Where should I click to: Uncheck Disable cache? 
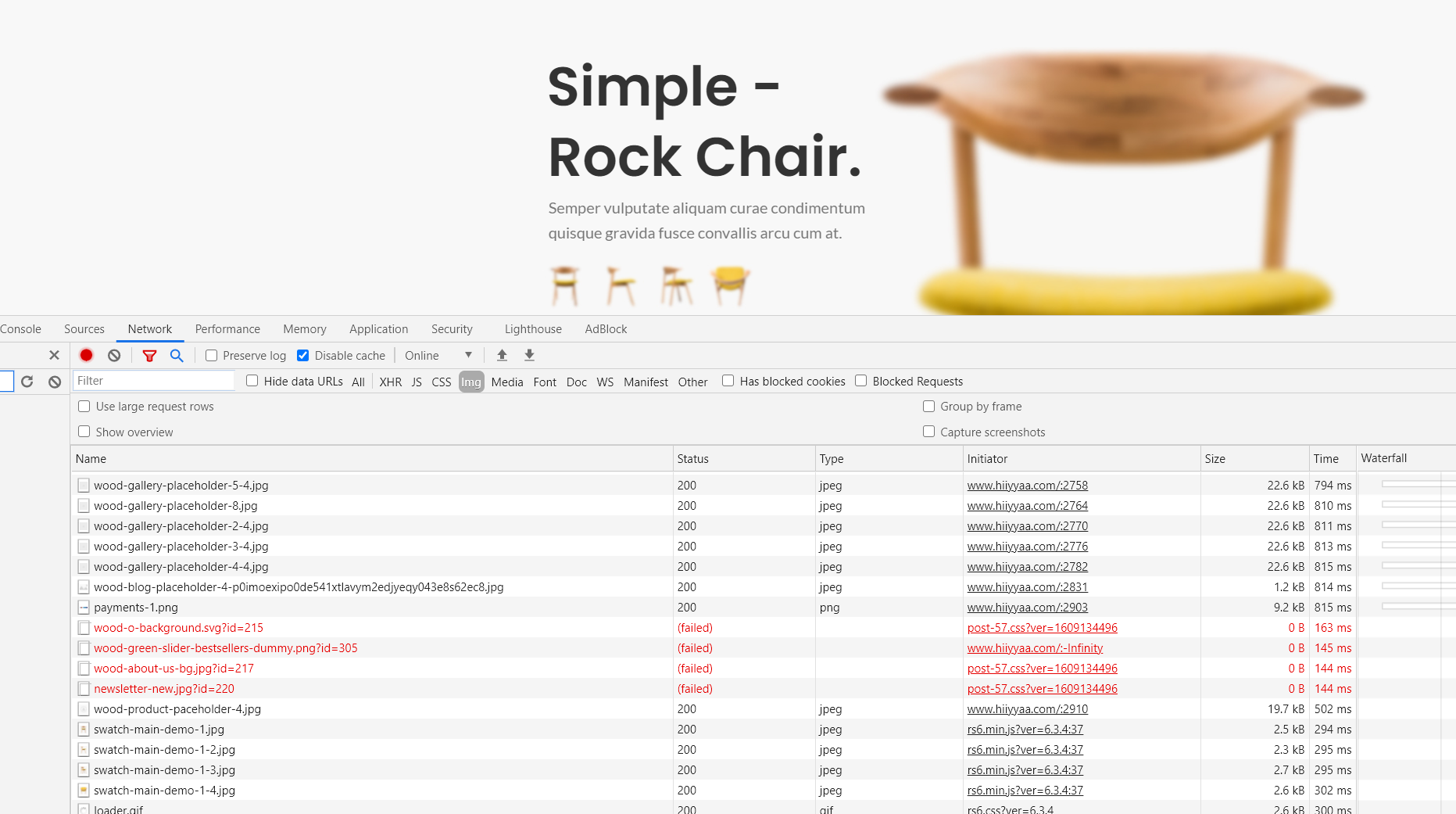tap(303, 356)
